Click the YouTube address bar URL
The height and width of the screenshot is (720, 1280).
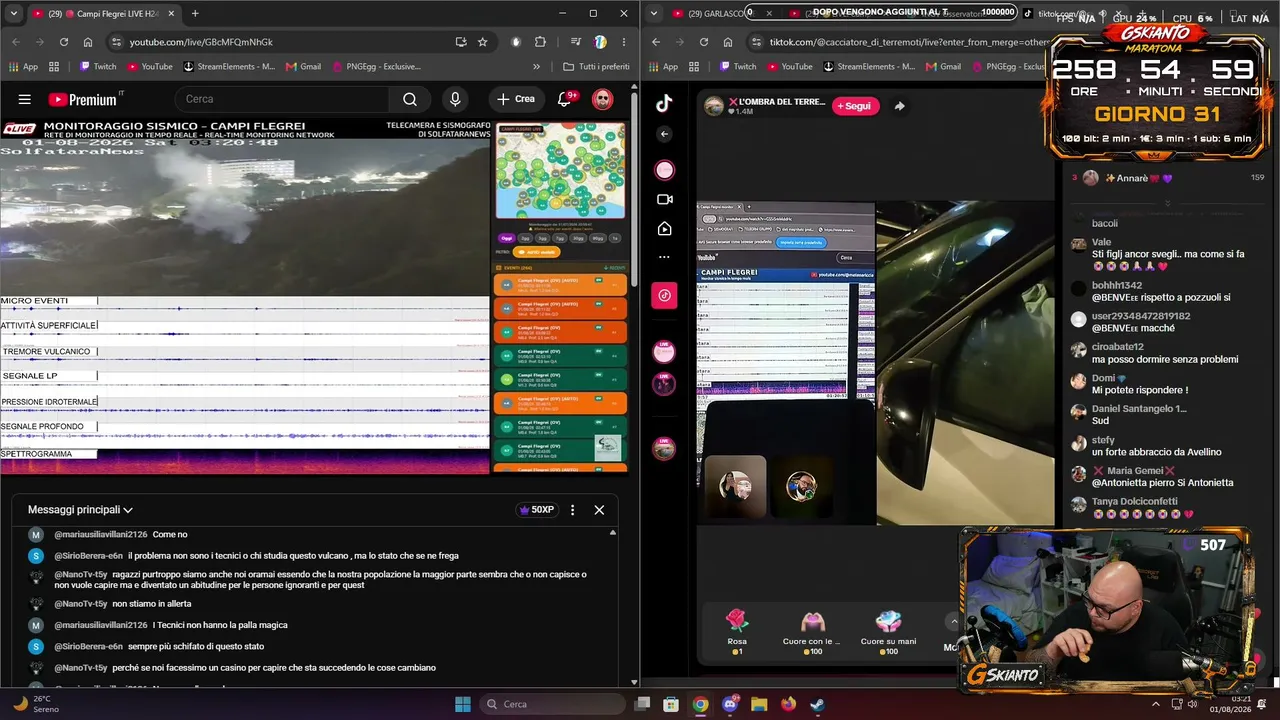201,42
